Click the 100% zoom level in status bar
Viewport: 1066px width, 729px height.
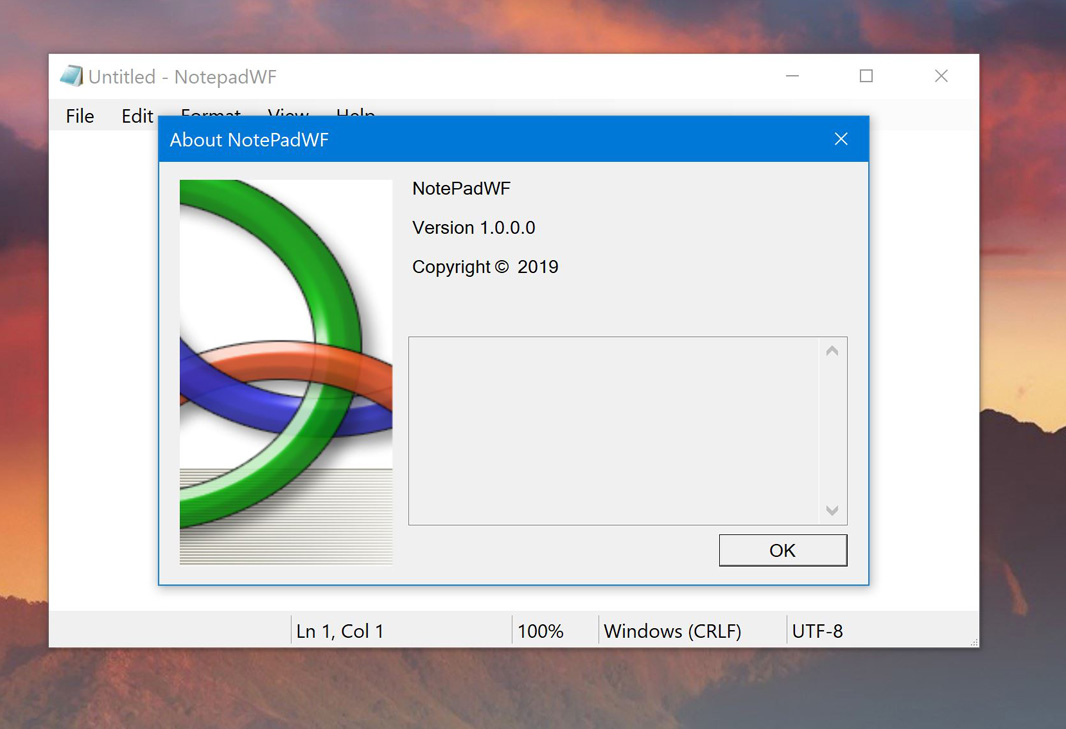pos(541,631)
